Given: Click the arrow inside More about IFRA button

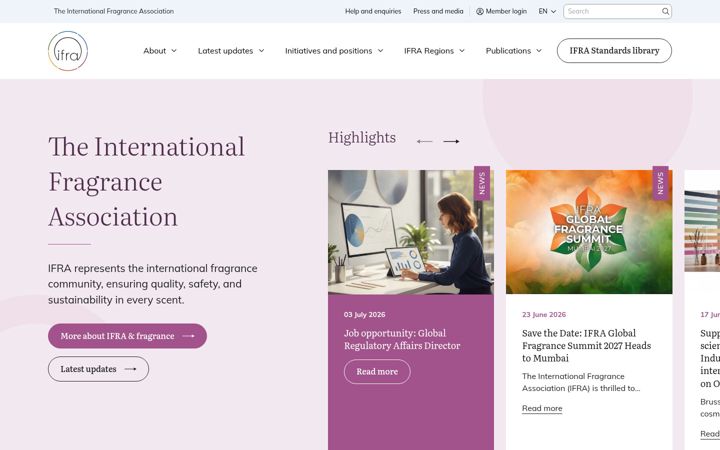Looking at the screenshot, I should [x=188, y=336].
